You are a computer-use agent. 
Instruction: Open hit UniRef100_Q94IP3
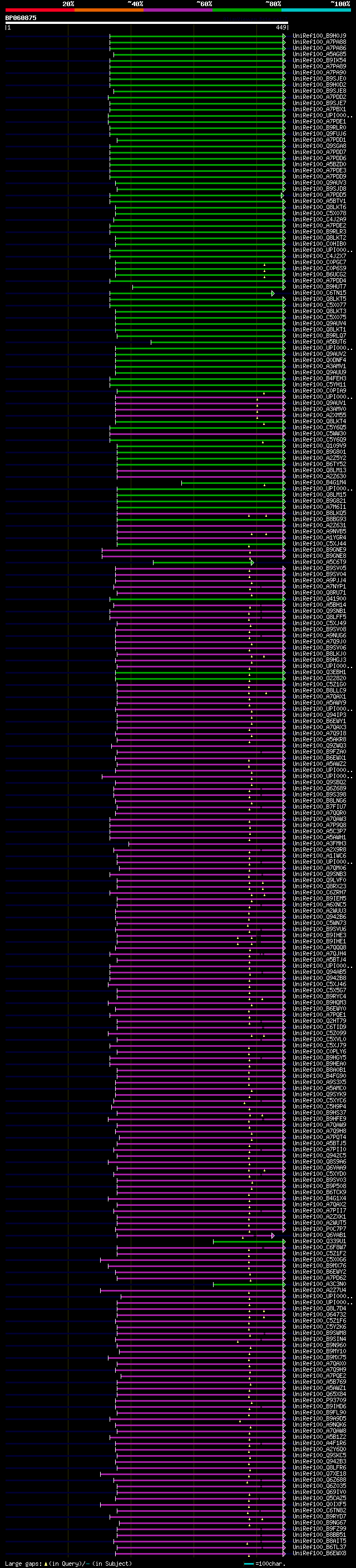coord(319,715)
